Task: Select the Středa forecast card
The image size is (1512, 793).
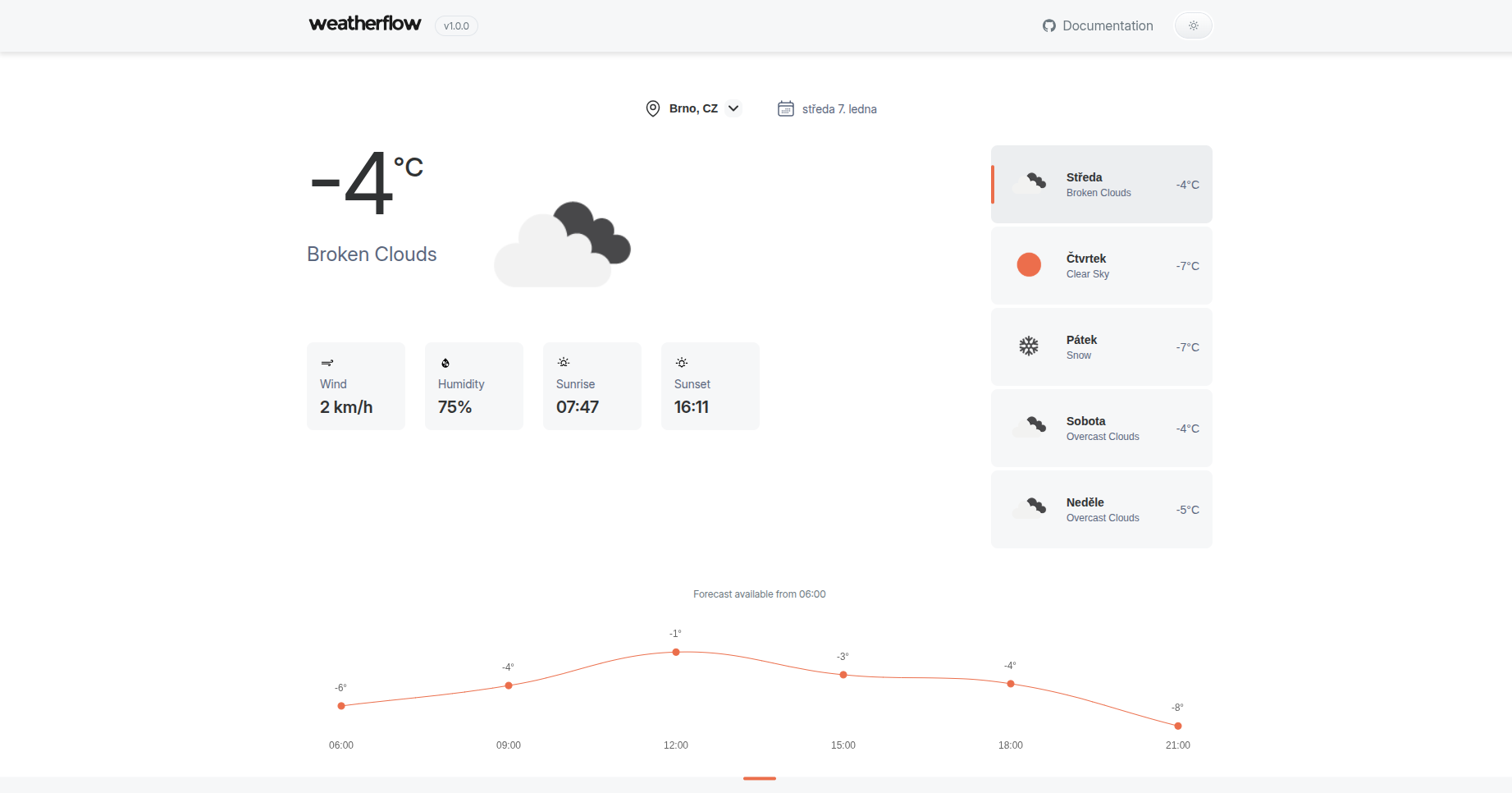Action: (1101, 184)
